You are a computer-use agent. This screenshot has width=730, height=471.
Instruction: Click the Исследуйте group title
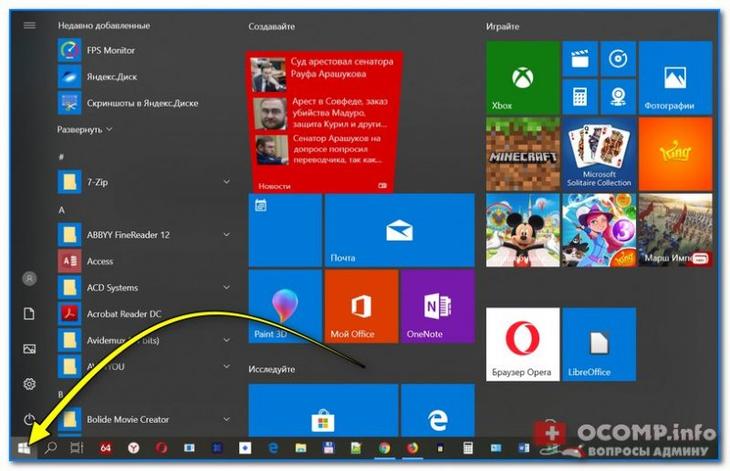coord(271,369)
